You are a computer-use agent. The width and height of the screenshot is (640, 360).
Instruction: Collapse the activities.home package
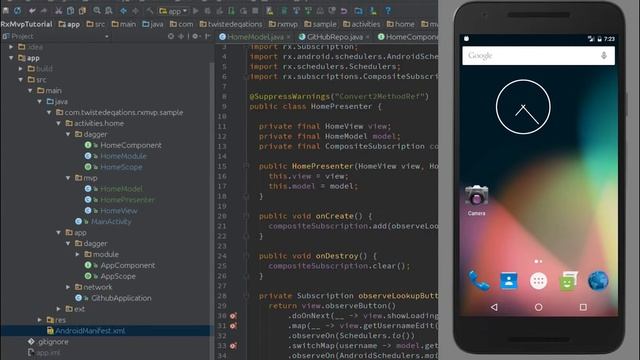click(58, 123)
